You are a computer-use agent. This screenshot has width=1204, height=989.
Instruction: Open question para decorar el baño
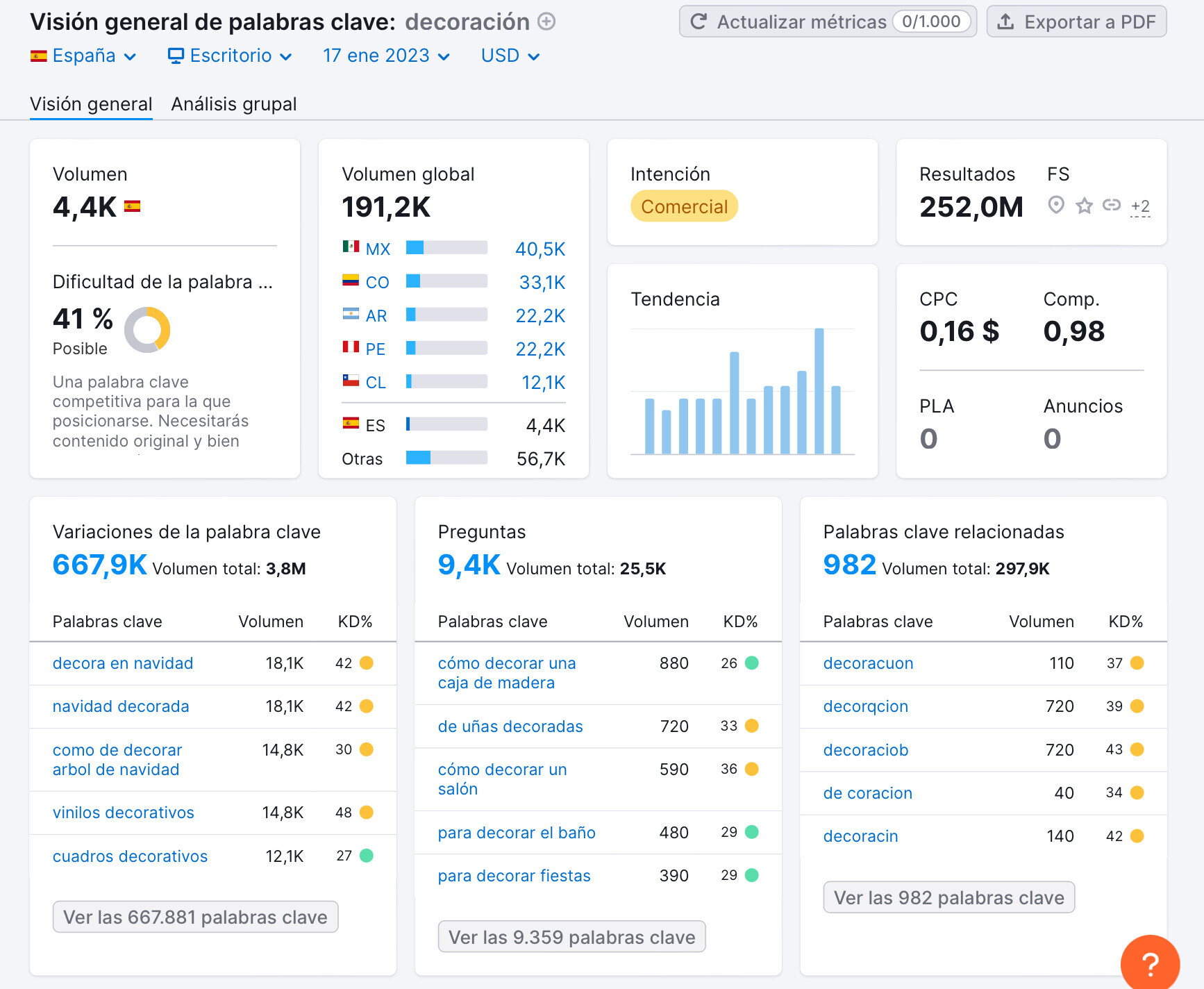(x=517, y=832)
